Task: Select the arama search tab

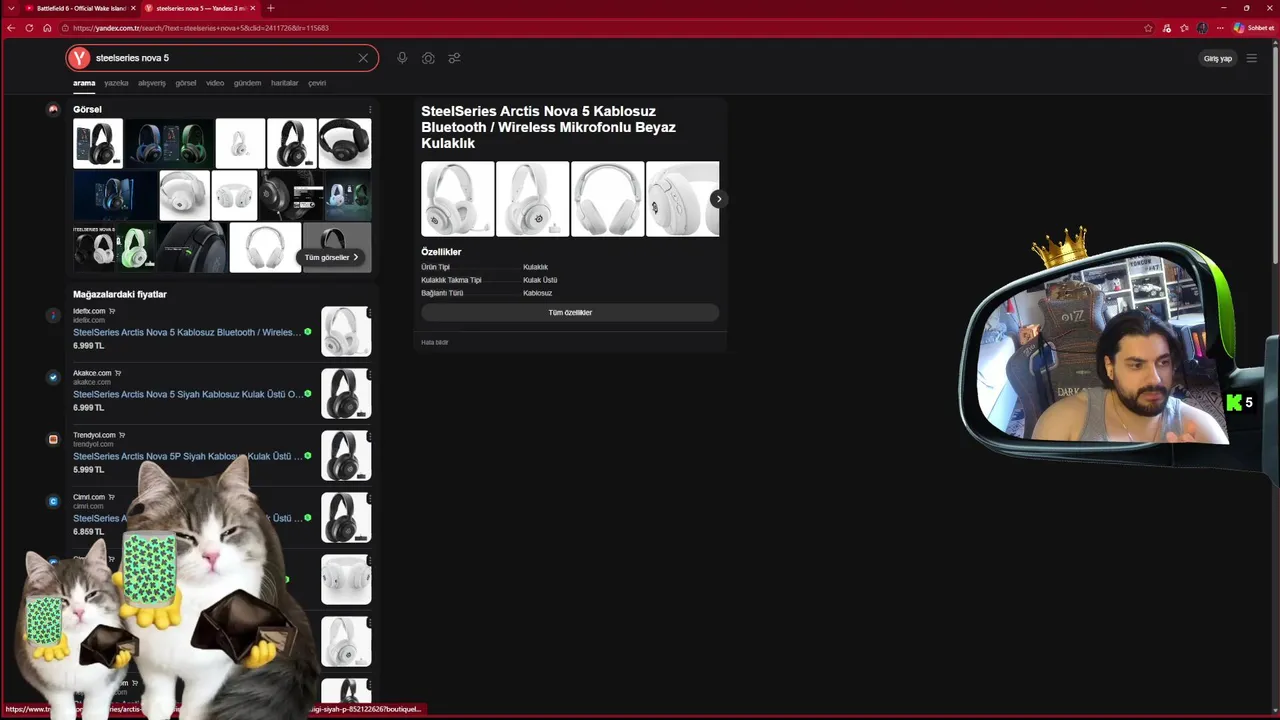Action: 84,83
